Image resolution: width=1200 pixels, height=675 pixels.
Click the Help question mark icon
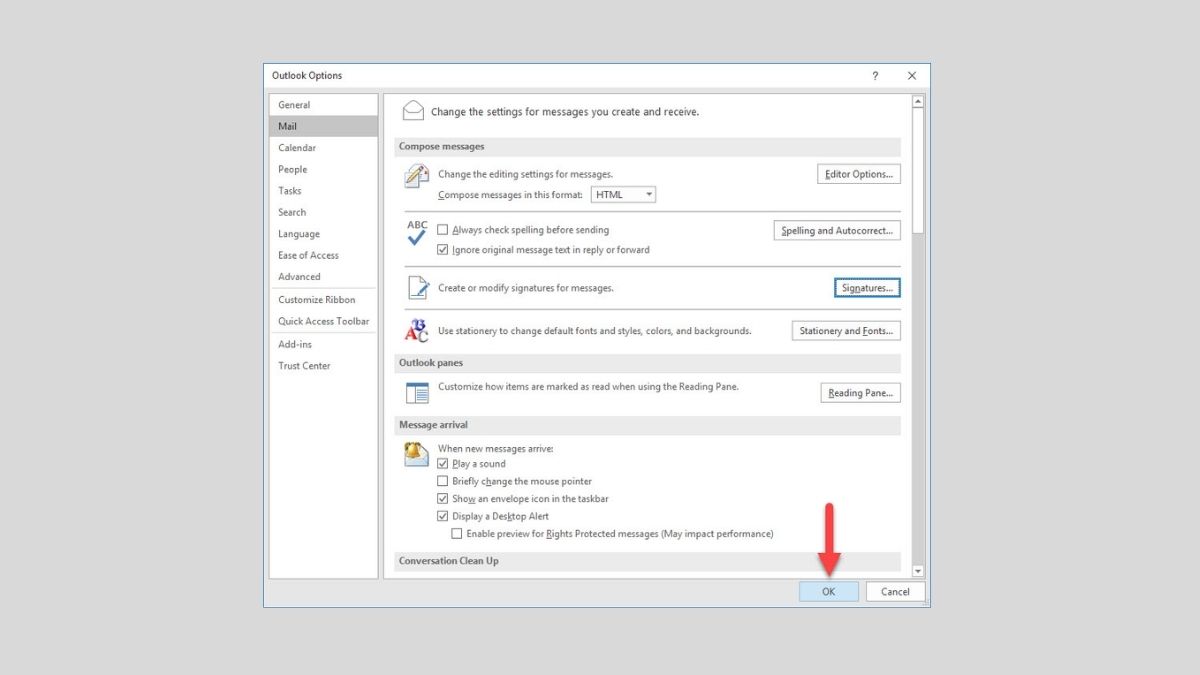[x=875, y=76]
